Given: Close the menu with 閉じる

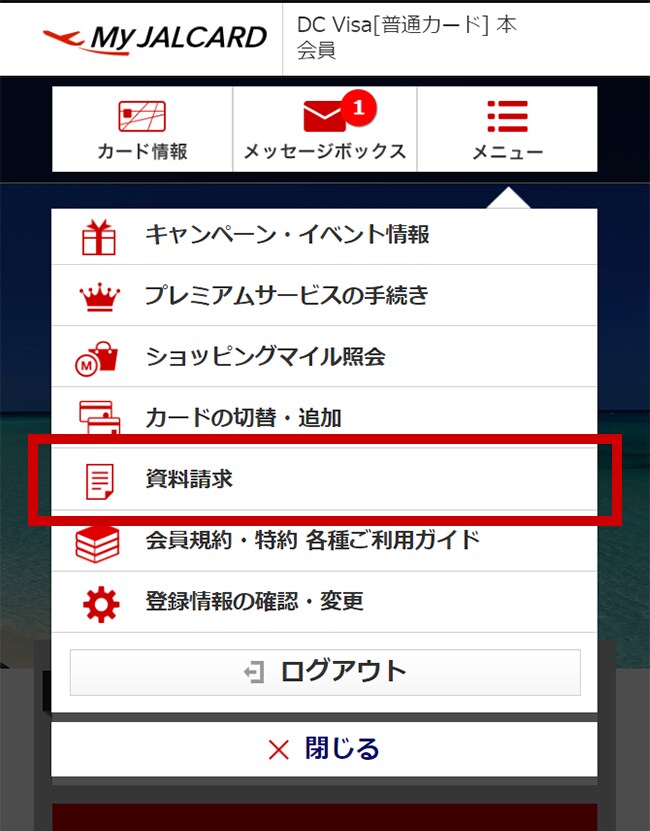Looking at the screenshot, I should click(x=324, y=749).
